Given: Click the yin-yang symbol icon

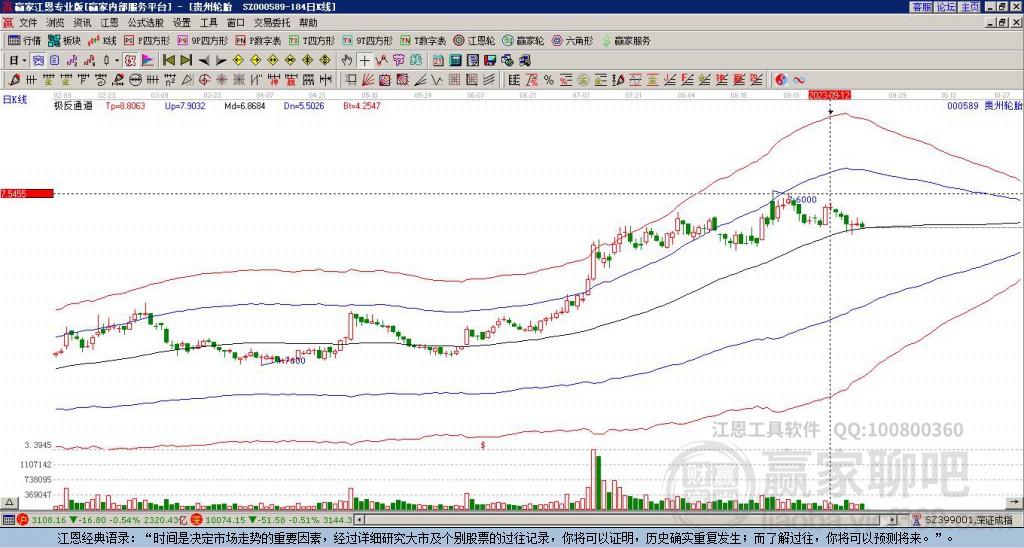Looking at the screenshot, I should tap(781, 80).
